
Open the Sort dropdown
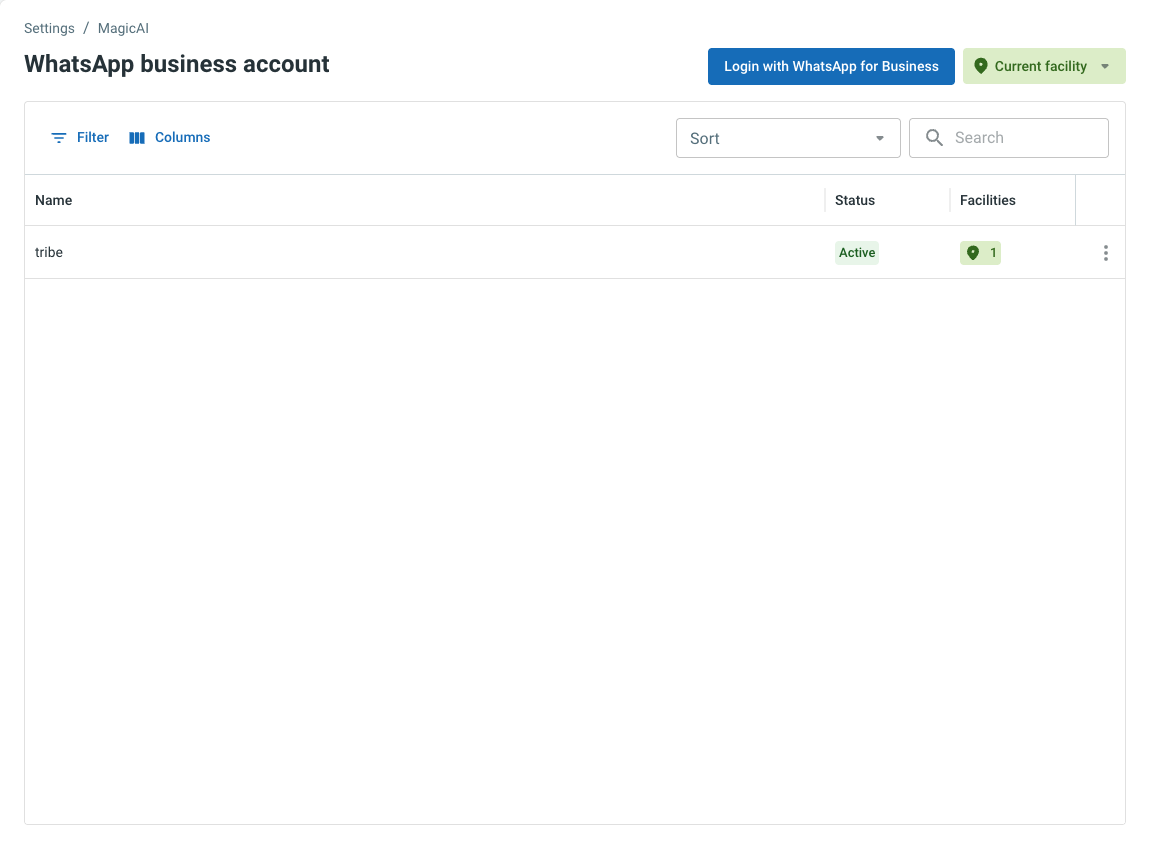[788, 138]
